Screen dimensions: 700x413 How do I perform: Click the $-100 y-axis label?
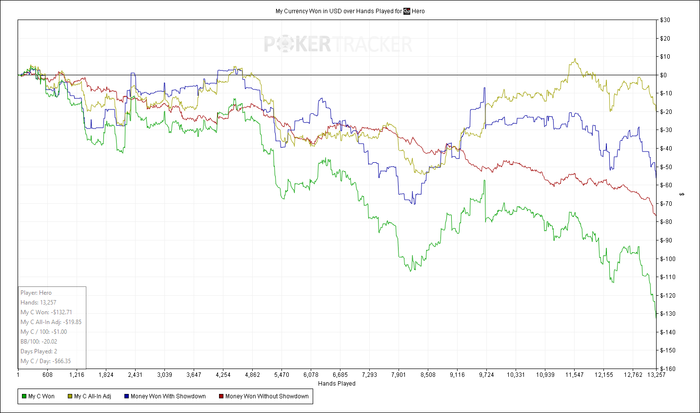tap(667, 259)
